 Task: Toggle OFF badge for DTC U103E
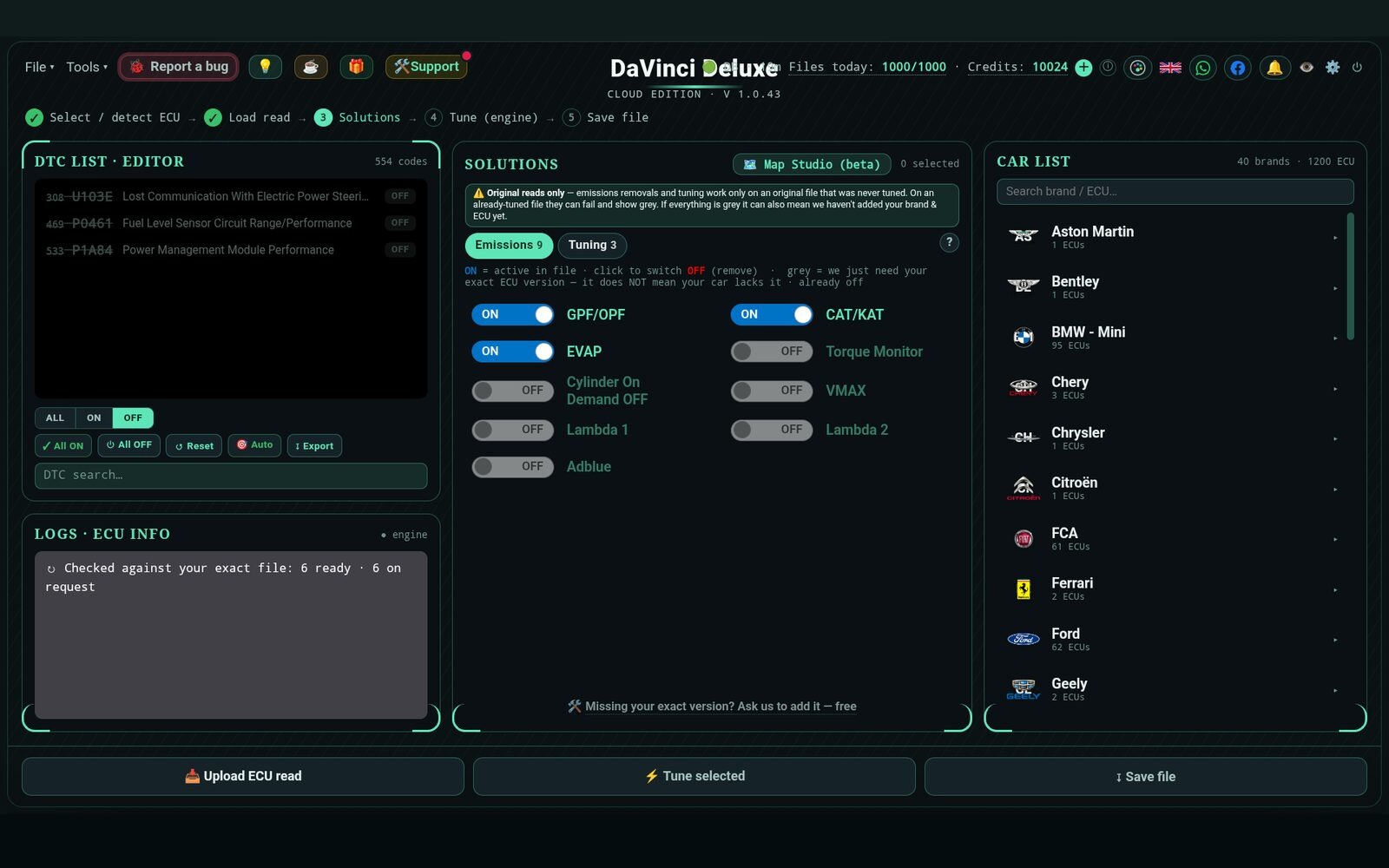click(400, 196)
